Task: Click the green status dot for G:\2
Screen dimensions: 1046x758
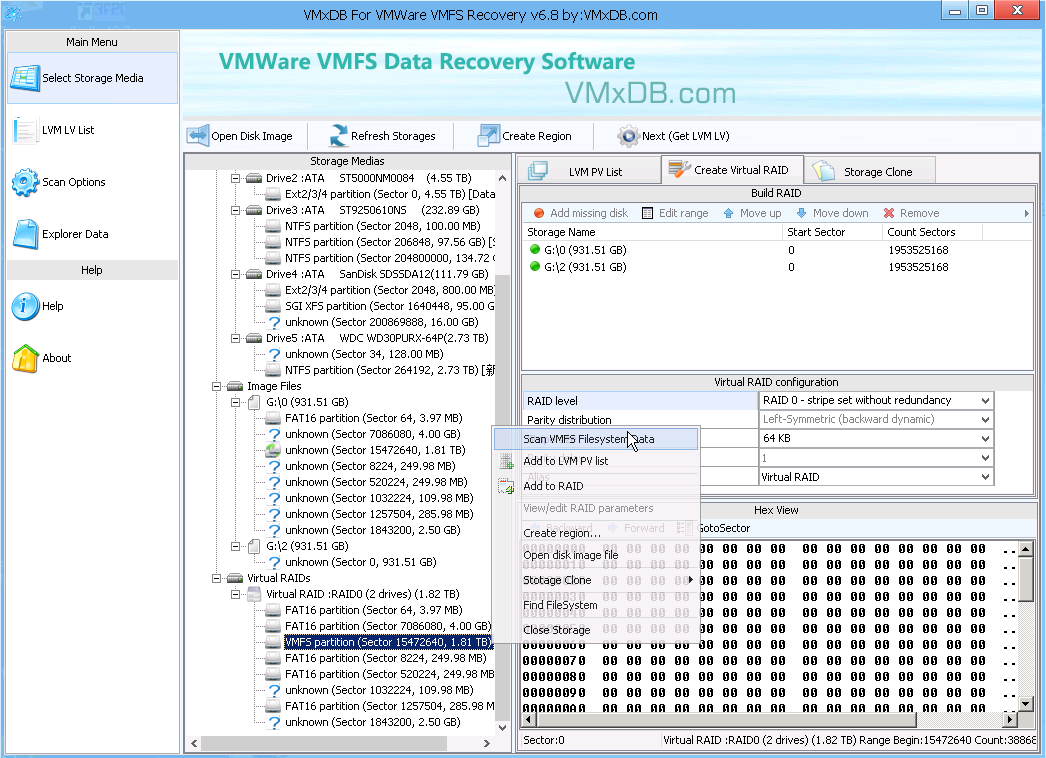Action: [534, 266]
